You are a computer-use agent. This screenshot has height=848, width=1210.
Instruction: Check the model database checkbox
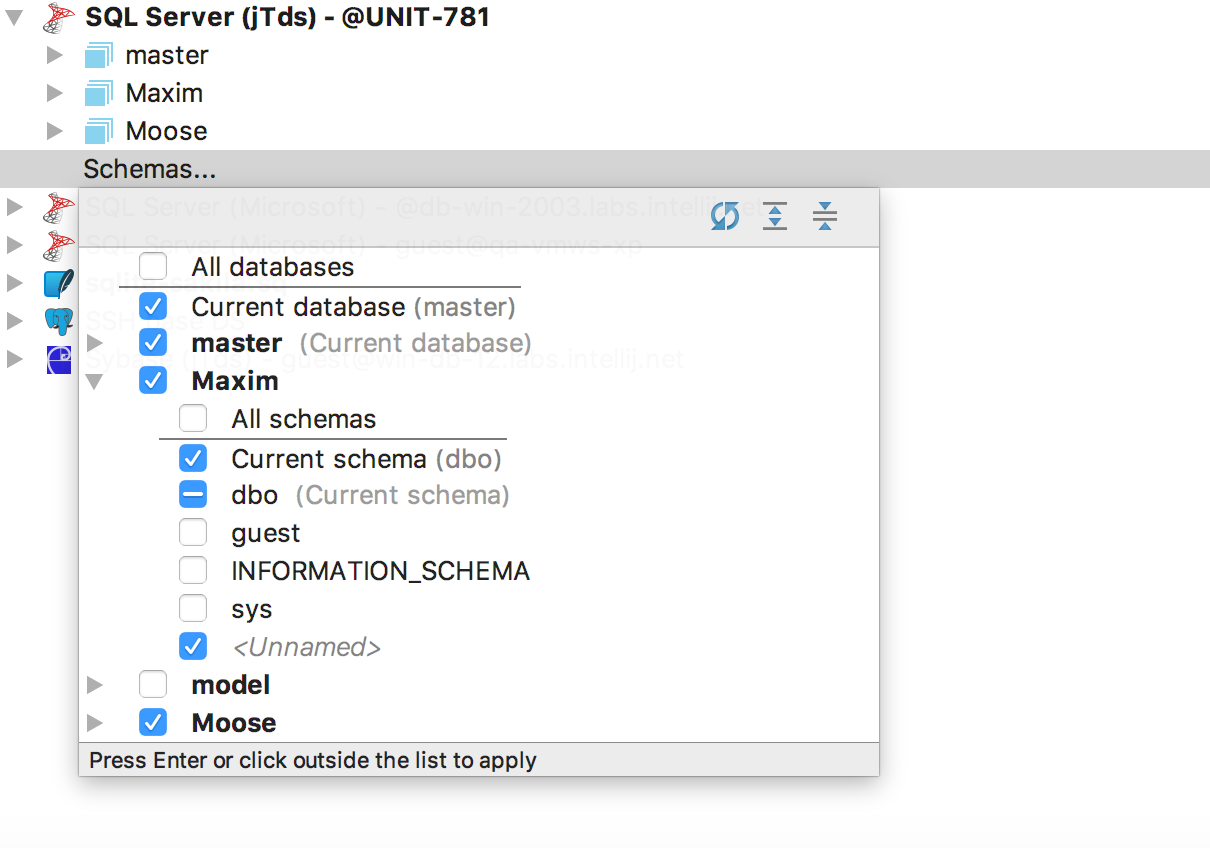(153, 685)
